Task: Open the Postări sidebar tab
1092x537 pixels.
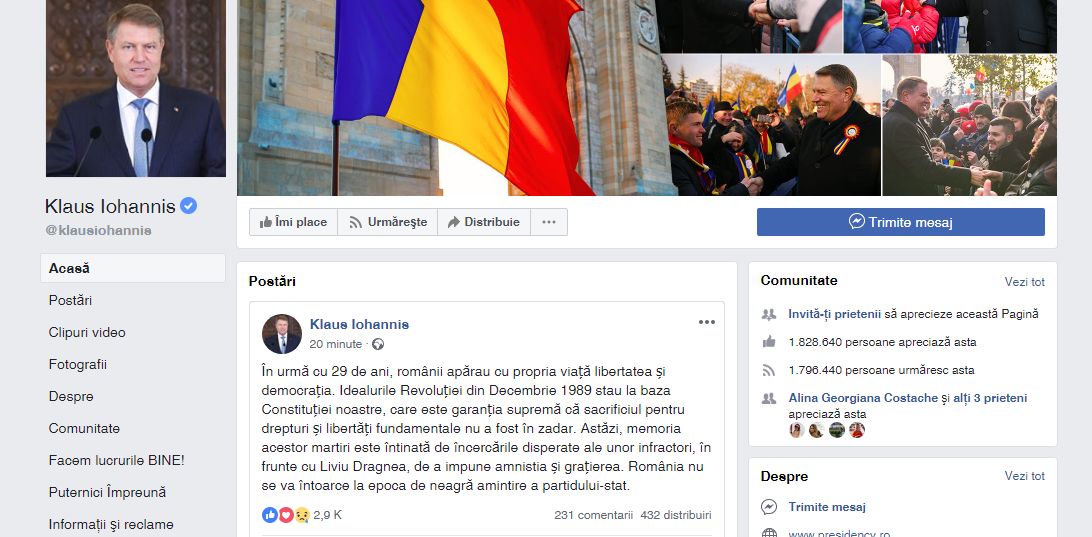Action: [x=70, y=300]
